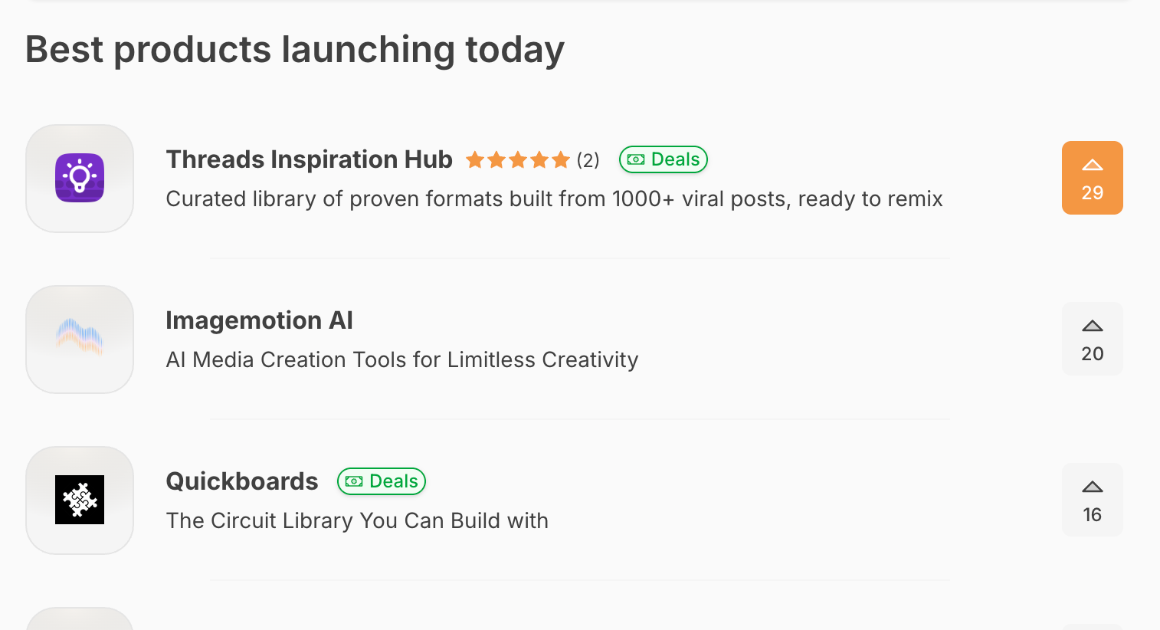1160x630 pixels.
Task: Click the 'Curated library of proven formats' description
Action: pos(554,199)
